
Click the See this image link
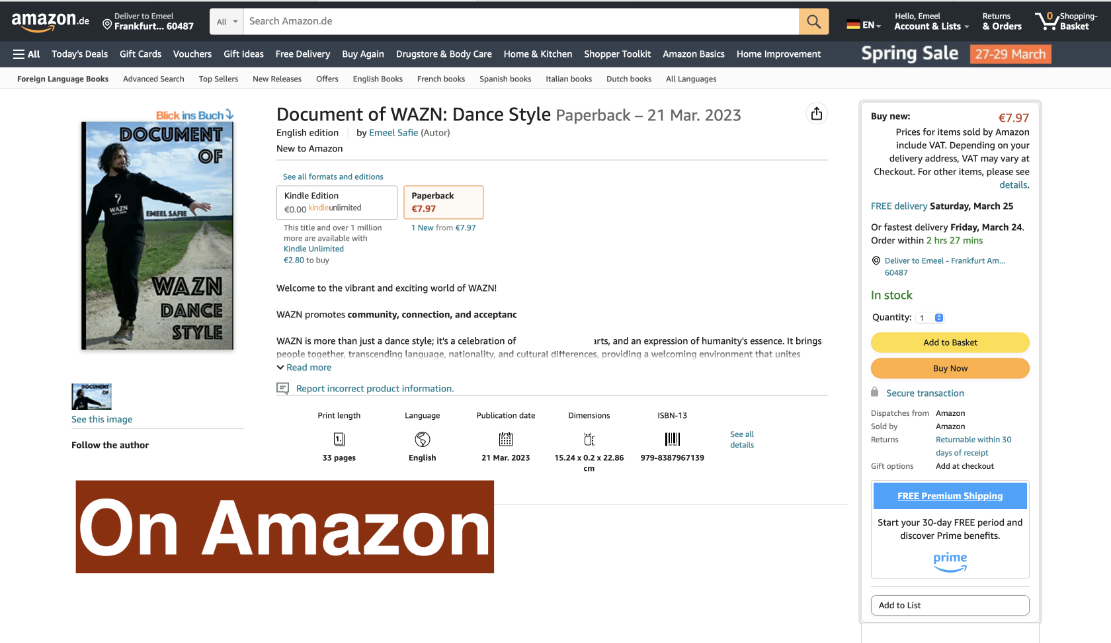pyautogui.click(x=101, y=419)
